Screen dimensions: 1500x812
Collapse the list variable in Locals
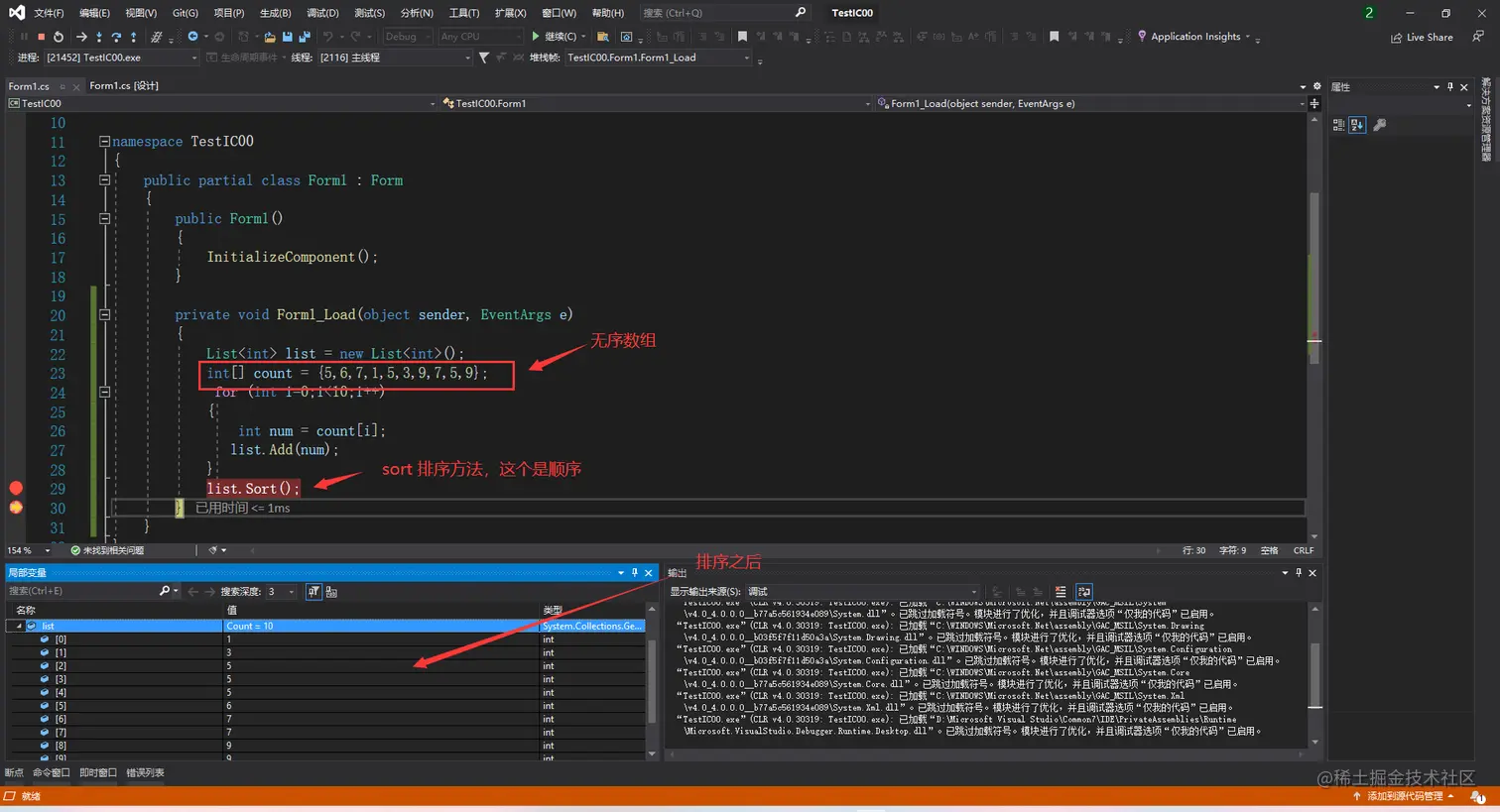[19, 627]
